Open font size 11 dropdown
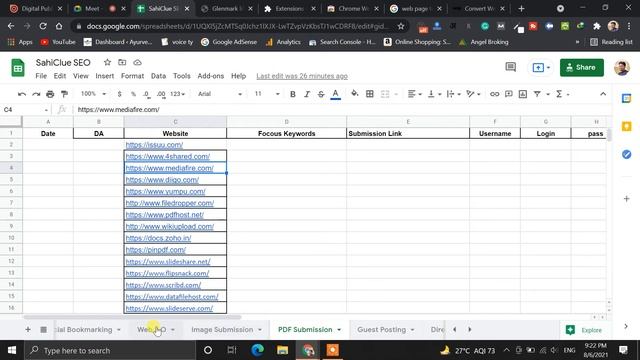This screenshot has height=360, width=640. (x=267, y=94)
